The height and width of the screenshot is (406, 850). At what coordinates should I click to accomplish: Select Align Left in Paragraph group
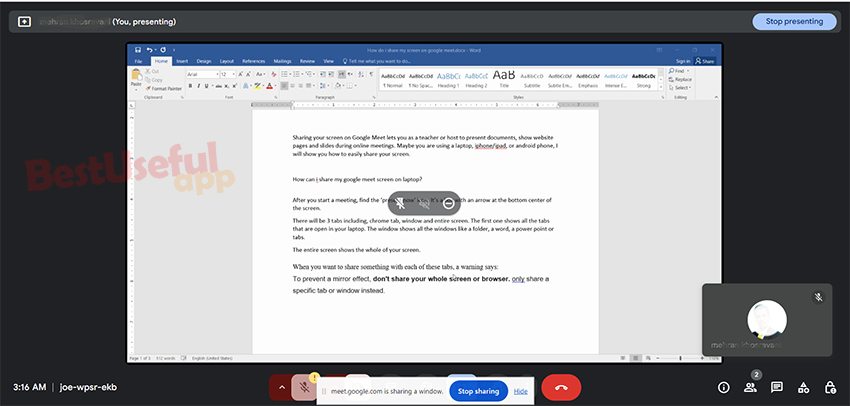click(x=284, y=86)
